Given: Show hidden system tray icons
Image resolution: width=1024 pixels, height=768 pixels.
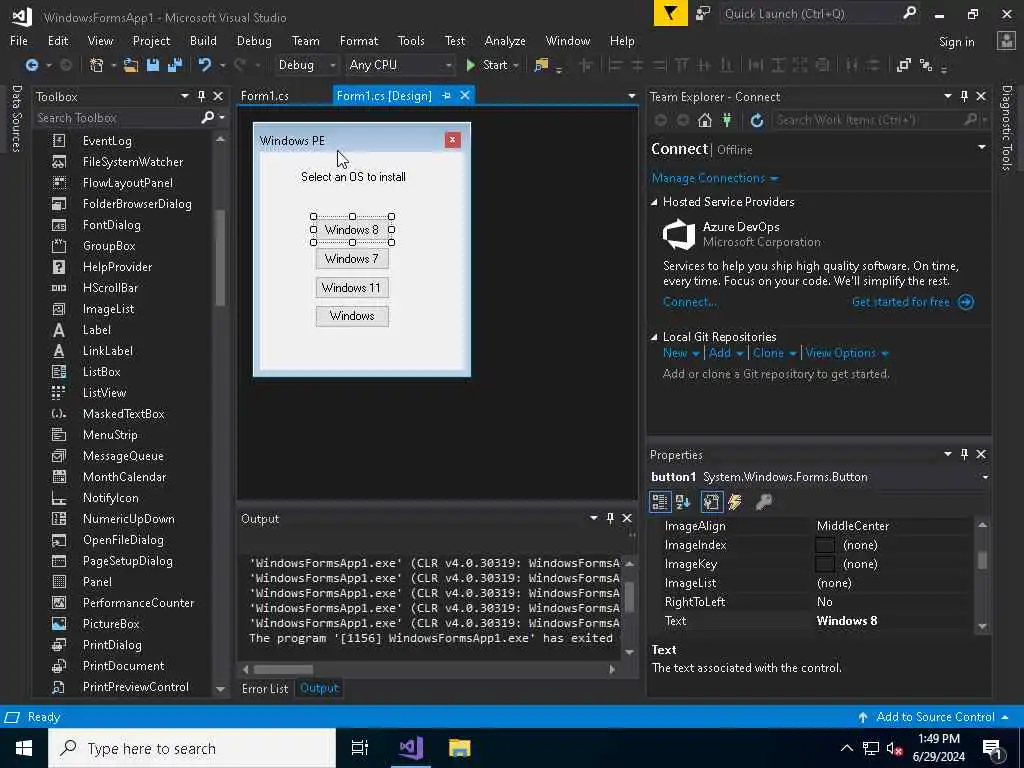Looking at the screenshot, I should click(846, 748).
